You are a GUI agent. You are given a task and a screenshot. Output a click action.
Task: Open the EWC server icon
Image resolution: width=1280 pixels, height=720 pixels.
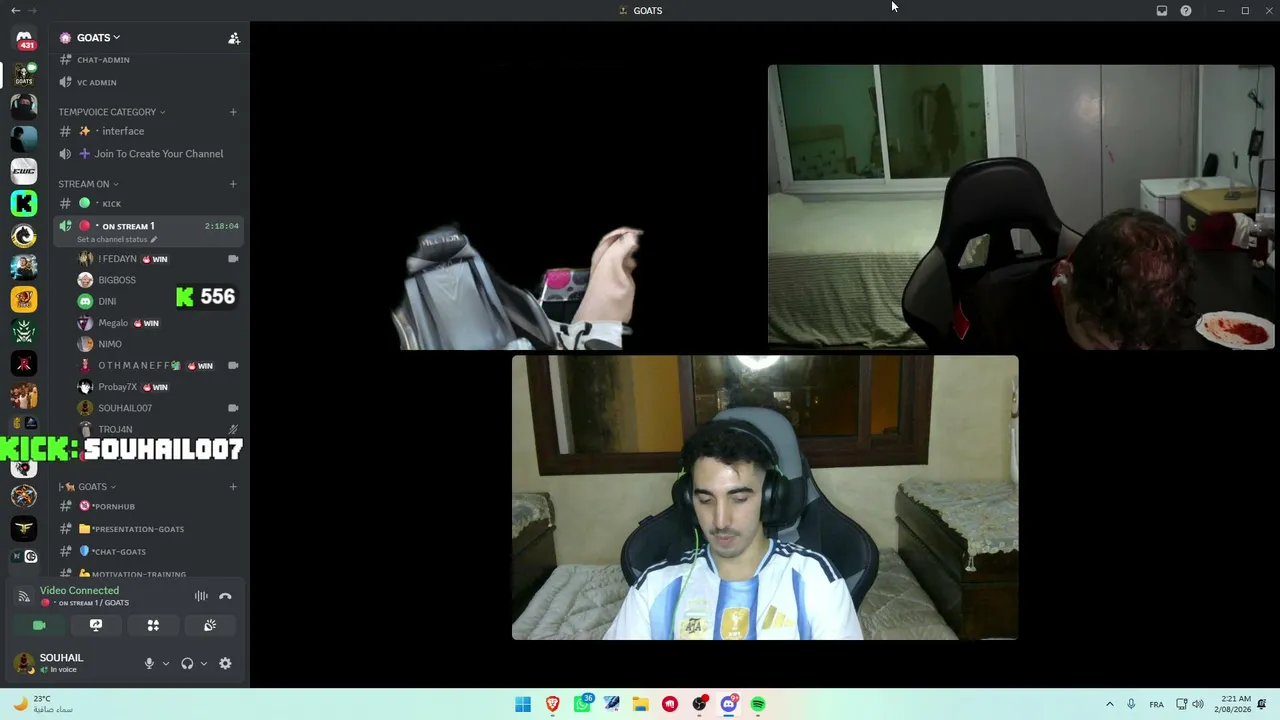(x=24, y=171)
